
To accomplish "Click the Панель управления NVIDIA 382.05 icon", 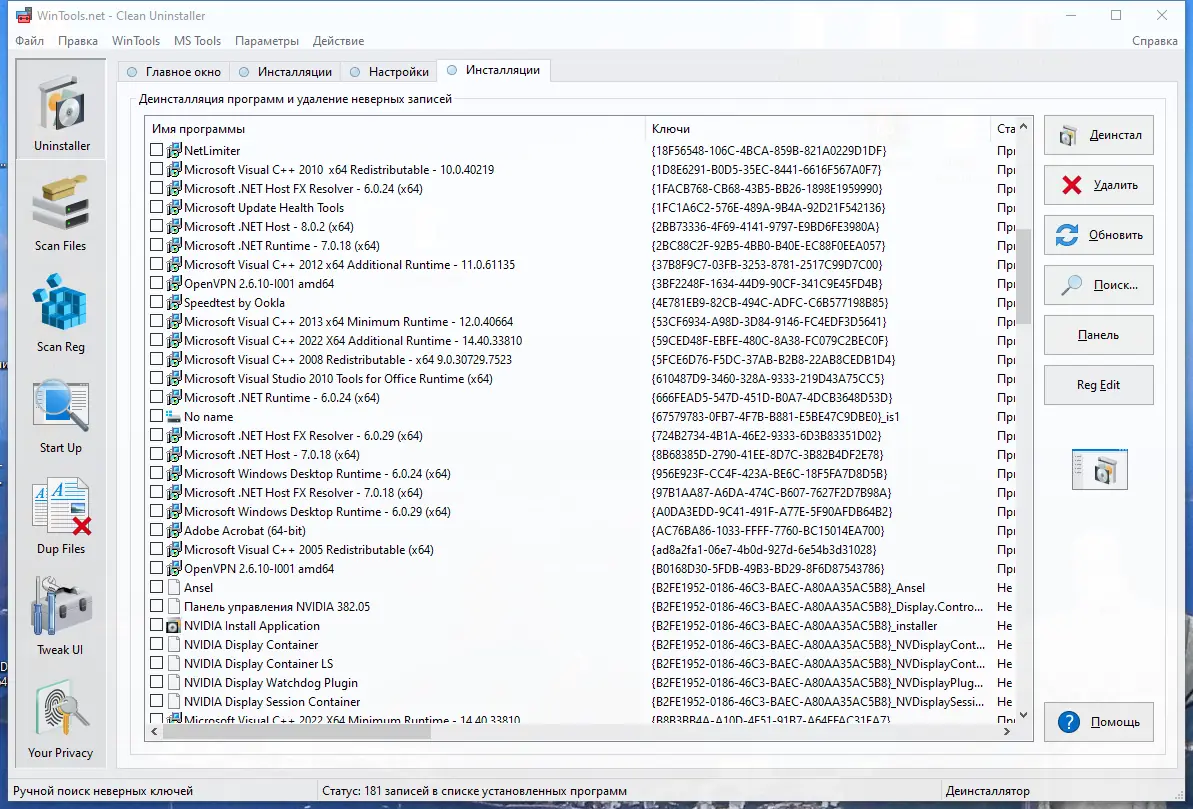I will point(173,607).
